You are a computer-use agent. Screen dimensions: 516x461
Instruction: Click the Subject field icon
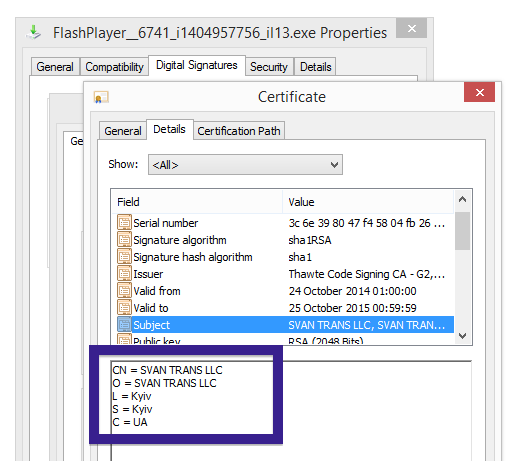click(124, 325)
